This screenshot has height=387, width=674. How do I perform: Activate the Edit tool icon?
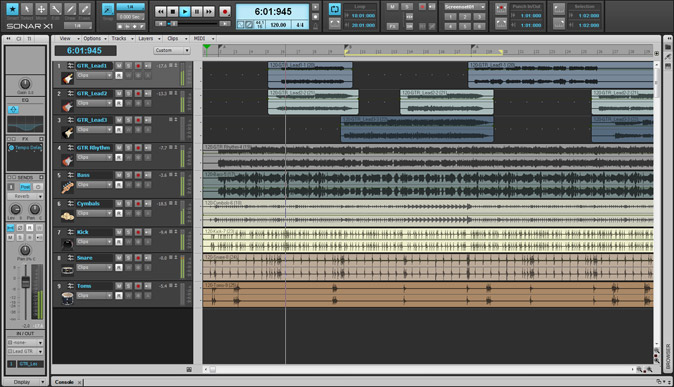click(x=55, y=9)
